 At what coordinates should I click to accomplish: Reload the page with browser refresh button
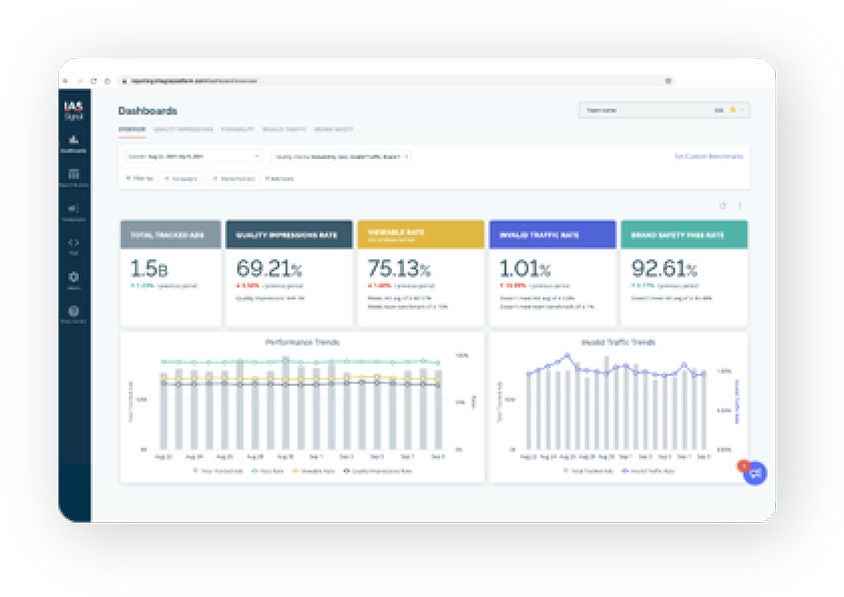pos(94,80)
